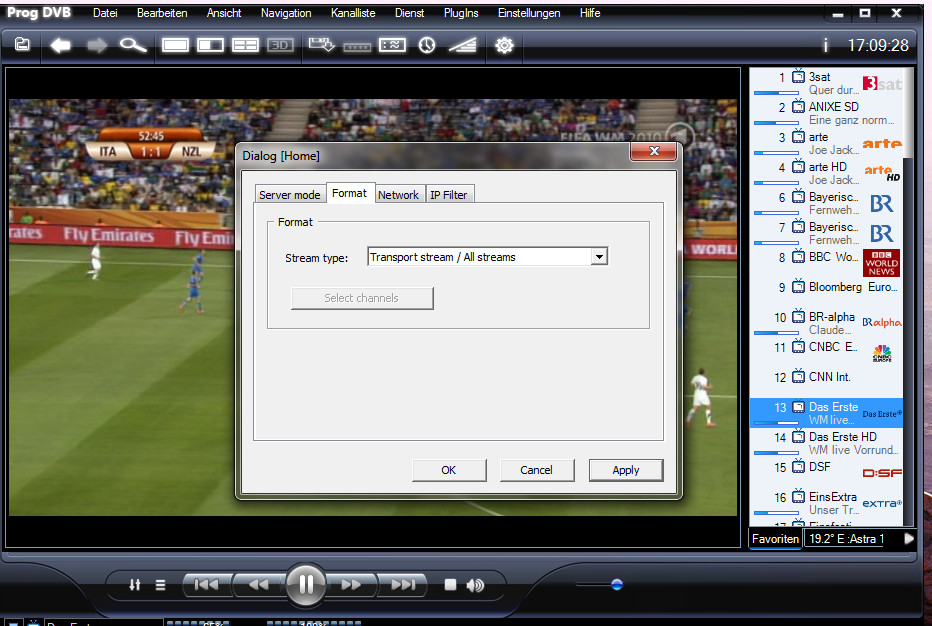Click the channel list vertical scrollbar
This screenshot has height=626, width=932.
tap(907, 297)
